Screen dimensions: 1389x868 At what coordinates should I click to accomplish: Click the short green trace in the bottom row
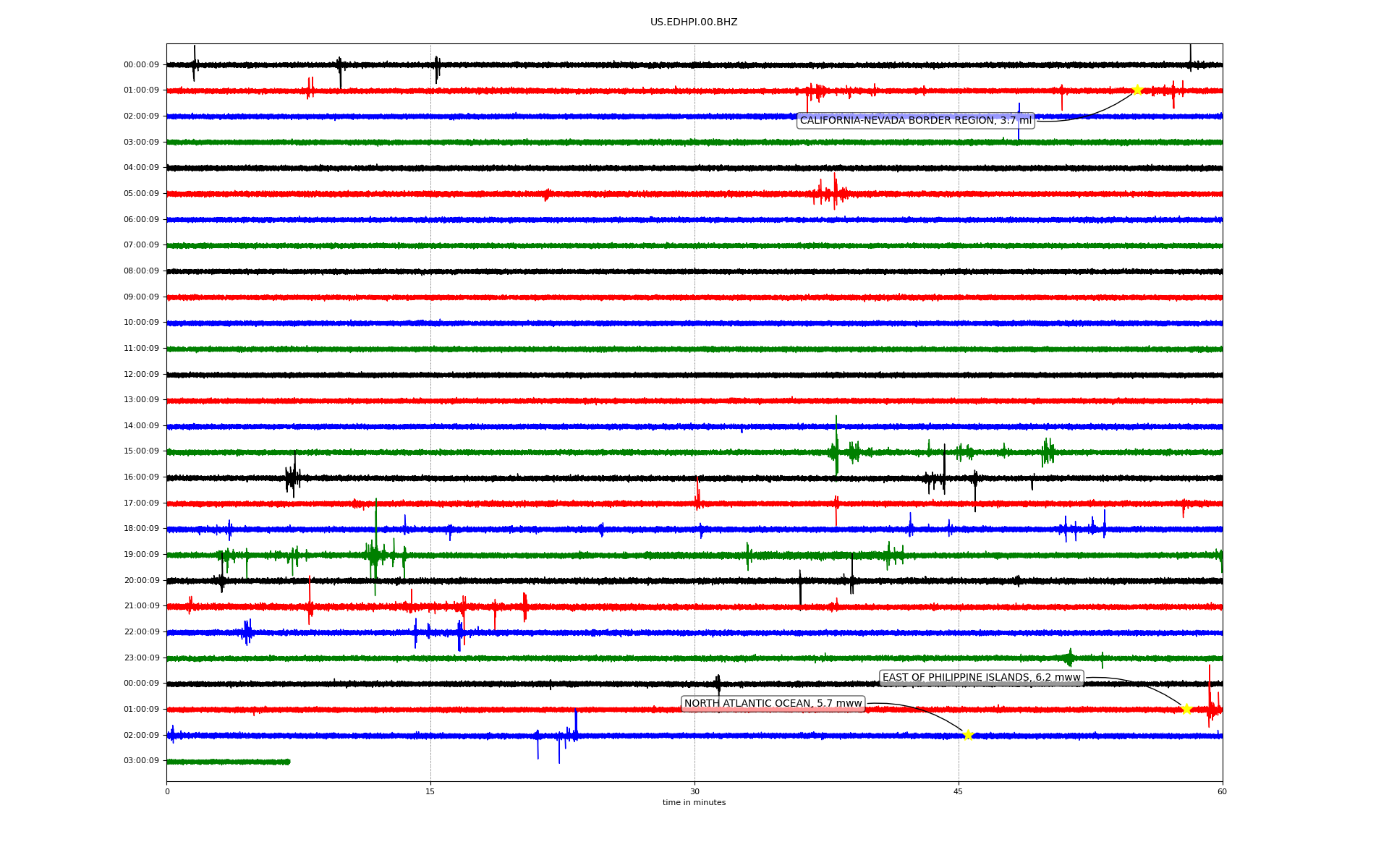(229, 762)
